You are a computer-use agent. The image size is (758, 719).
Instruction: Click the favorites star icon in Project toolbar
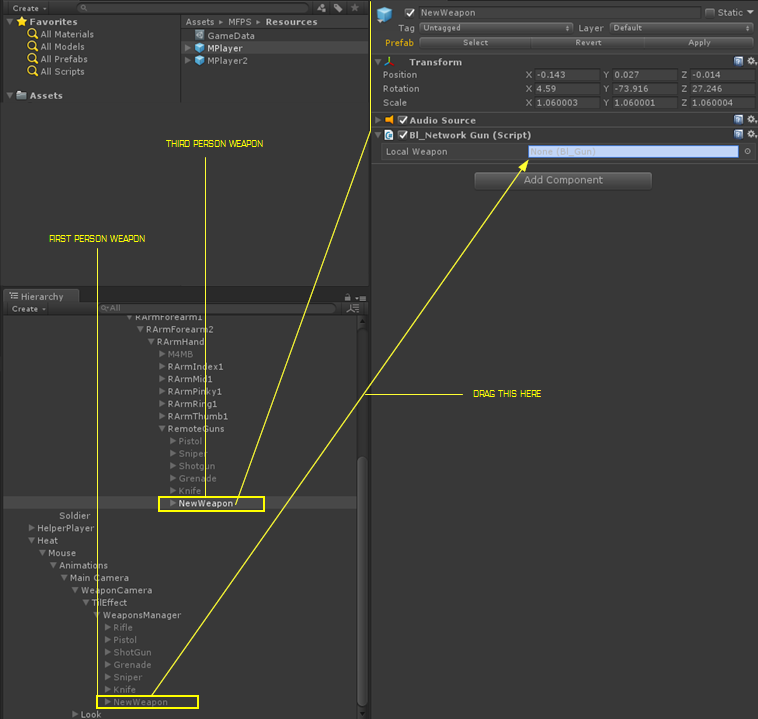click(354, 8)
